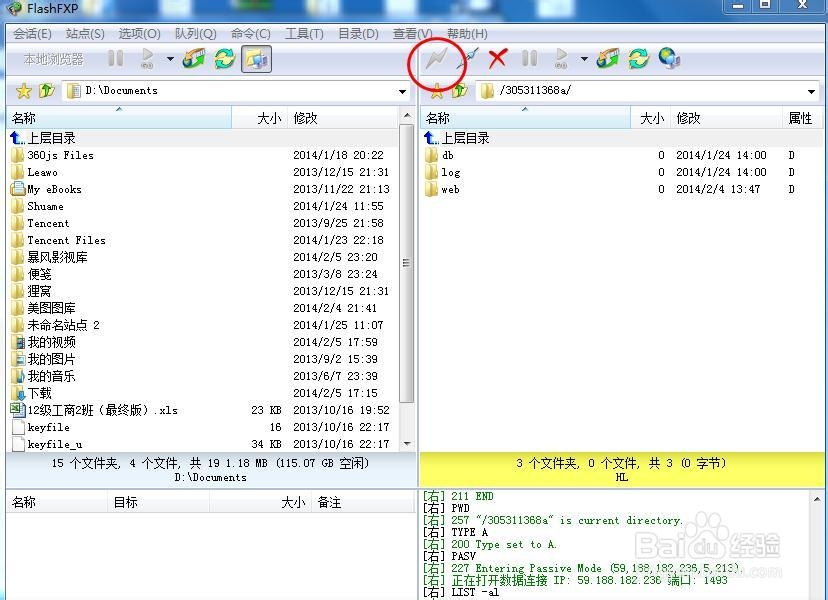Click the Connect lightning bolt icon
The height and width of the screenshot is (600, 828).
[x=437, y=59]
